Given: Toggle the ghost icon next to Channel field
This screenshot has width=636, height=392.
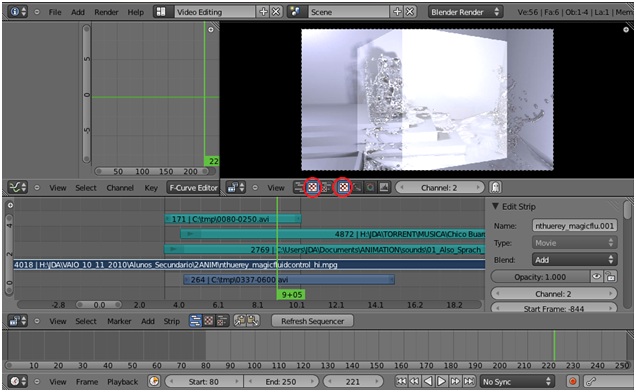Looking at the screenshot, I should point(495,187).
